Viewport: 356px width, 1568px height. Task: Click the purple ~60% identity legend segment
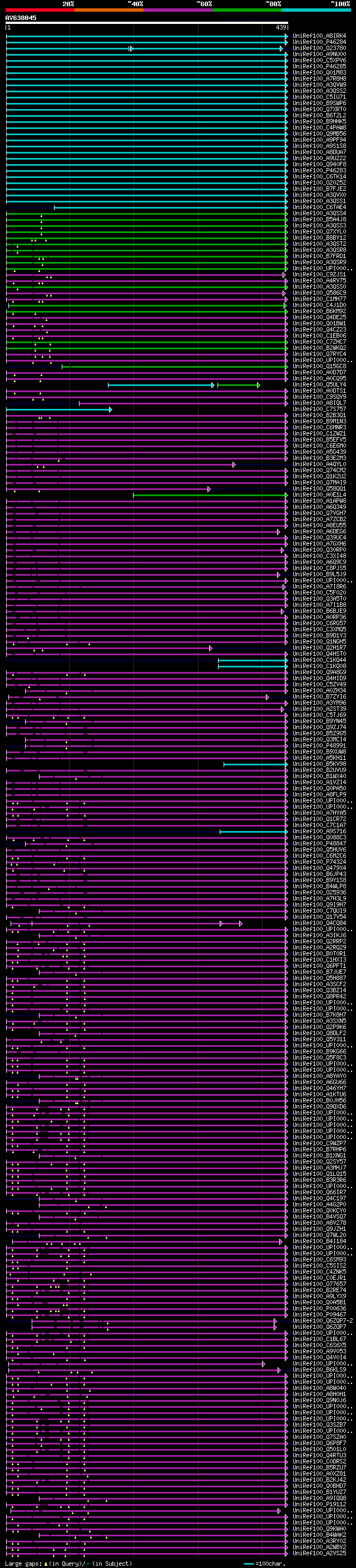click(x=179, y=10)
